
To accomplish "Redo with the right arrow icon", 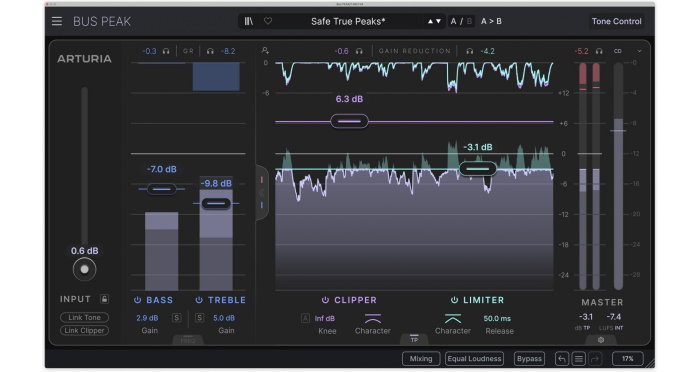I will coord(595,359).
